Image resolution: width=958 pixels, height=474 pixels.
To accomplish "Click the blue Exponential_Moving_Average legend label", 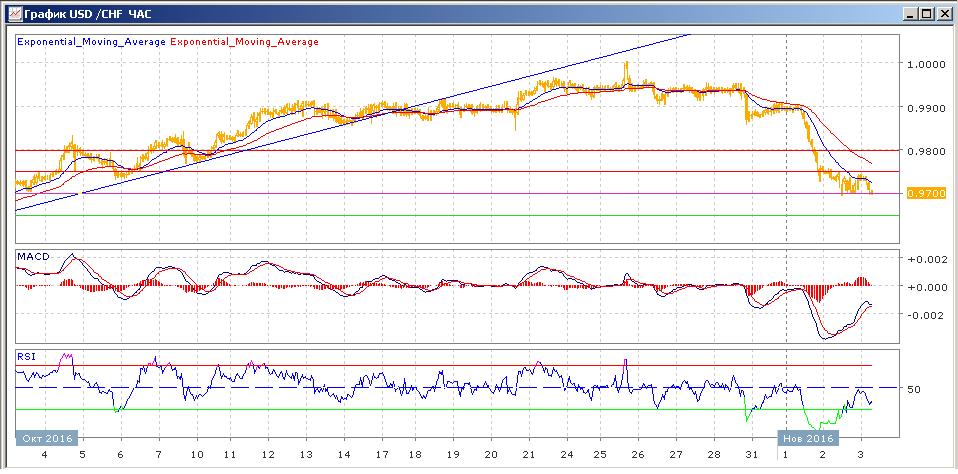I will [92, 42].
